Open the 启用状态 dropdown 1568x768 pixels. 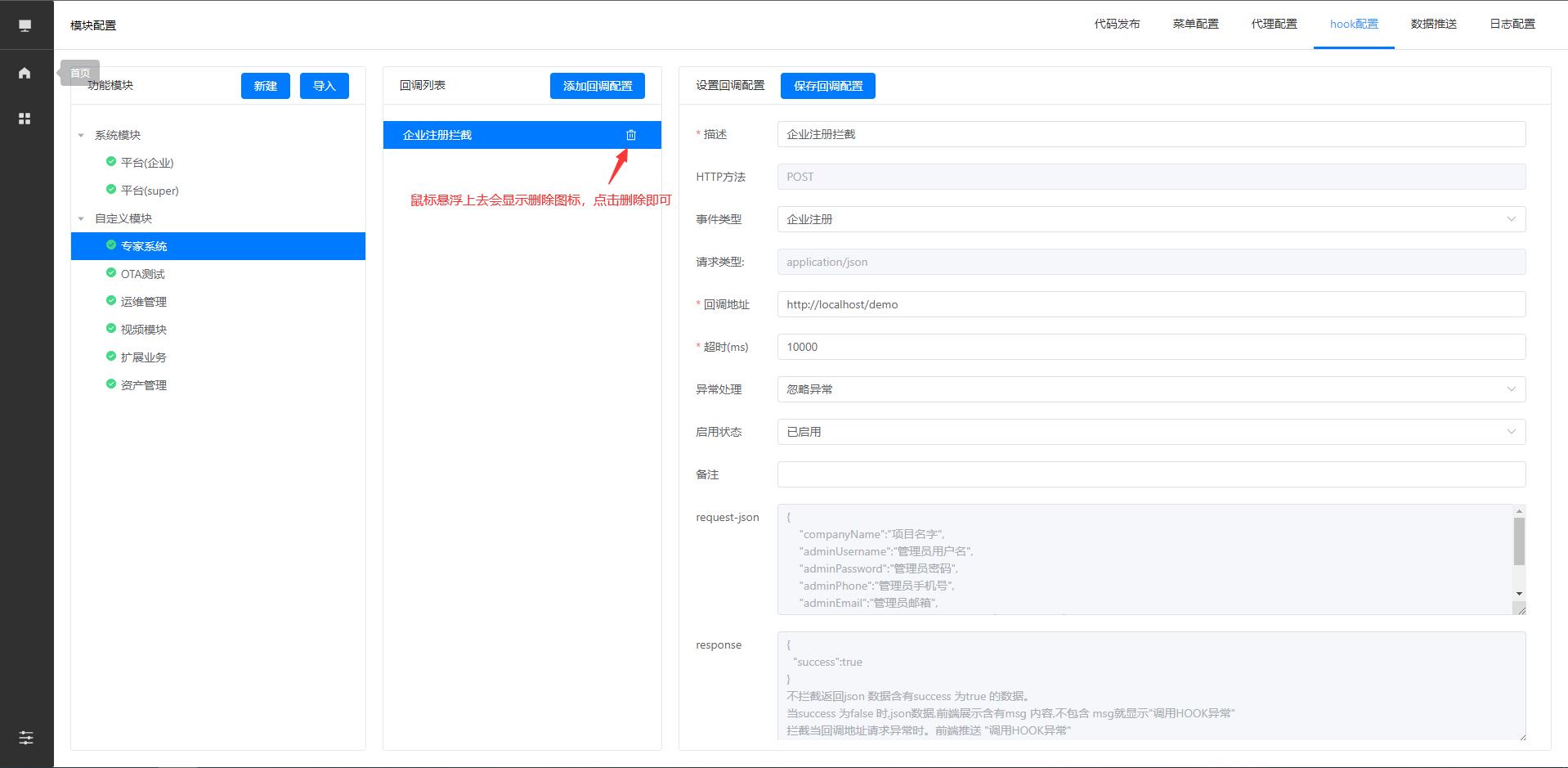[1150, 432]
